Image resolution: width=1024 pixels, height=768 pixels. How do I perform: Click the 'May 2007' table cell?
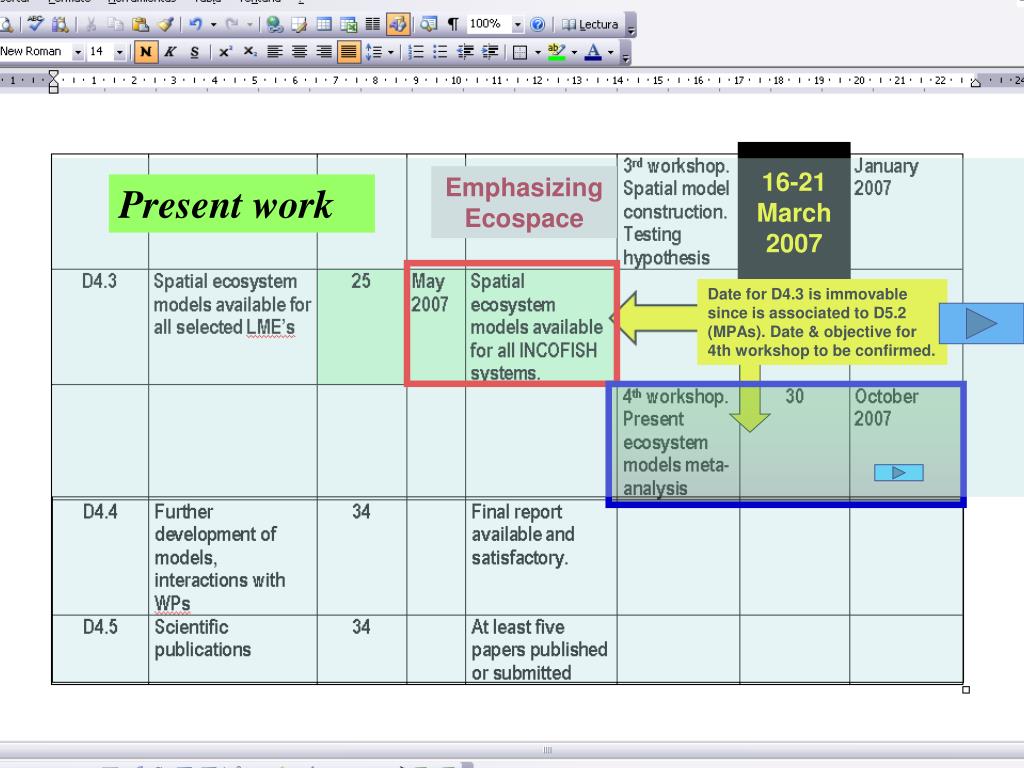(436, 327)
